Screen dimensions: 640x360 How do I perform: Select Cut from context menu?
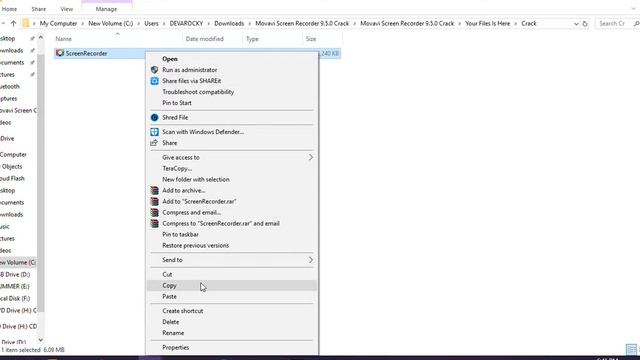coord(232,274)
